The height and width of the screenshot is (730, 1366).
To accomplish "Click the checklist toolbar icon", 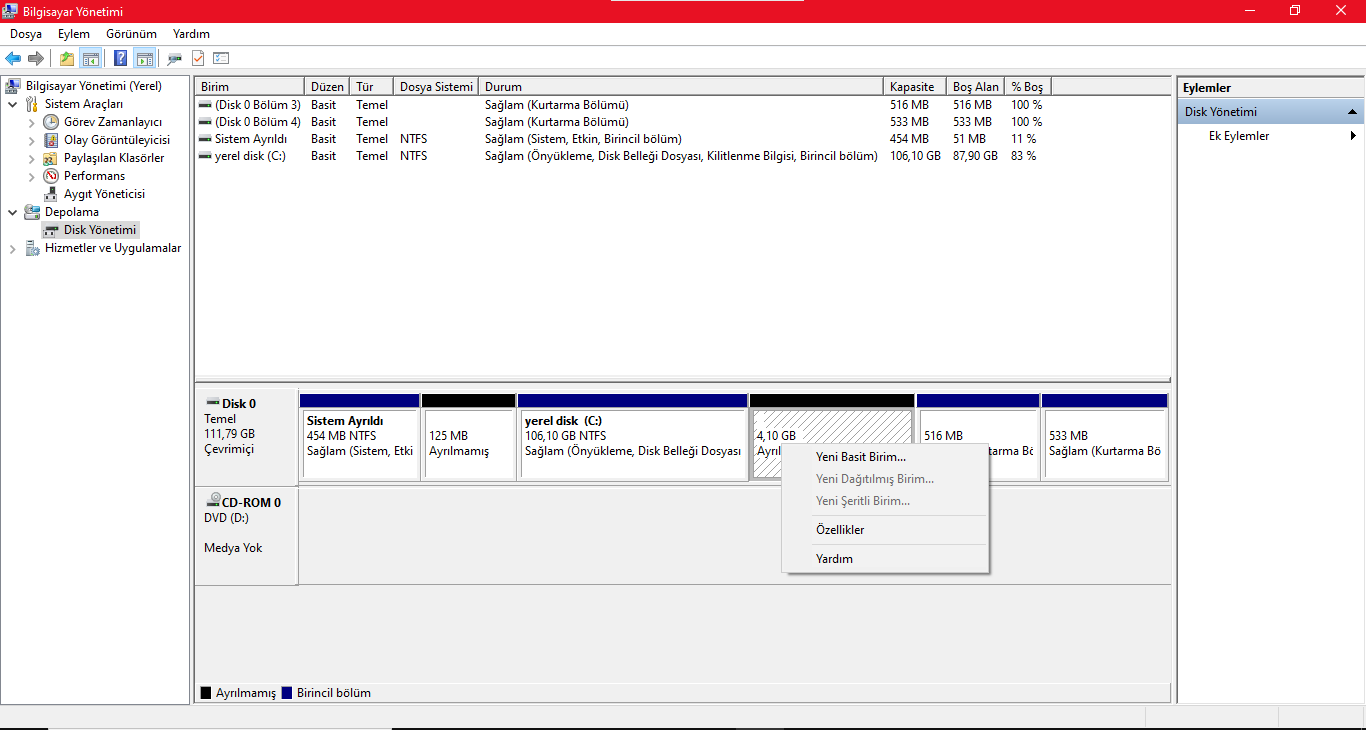I will (221, 58).
